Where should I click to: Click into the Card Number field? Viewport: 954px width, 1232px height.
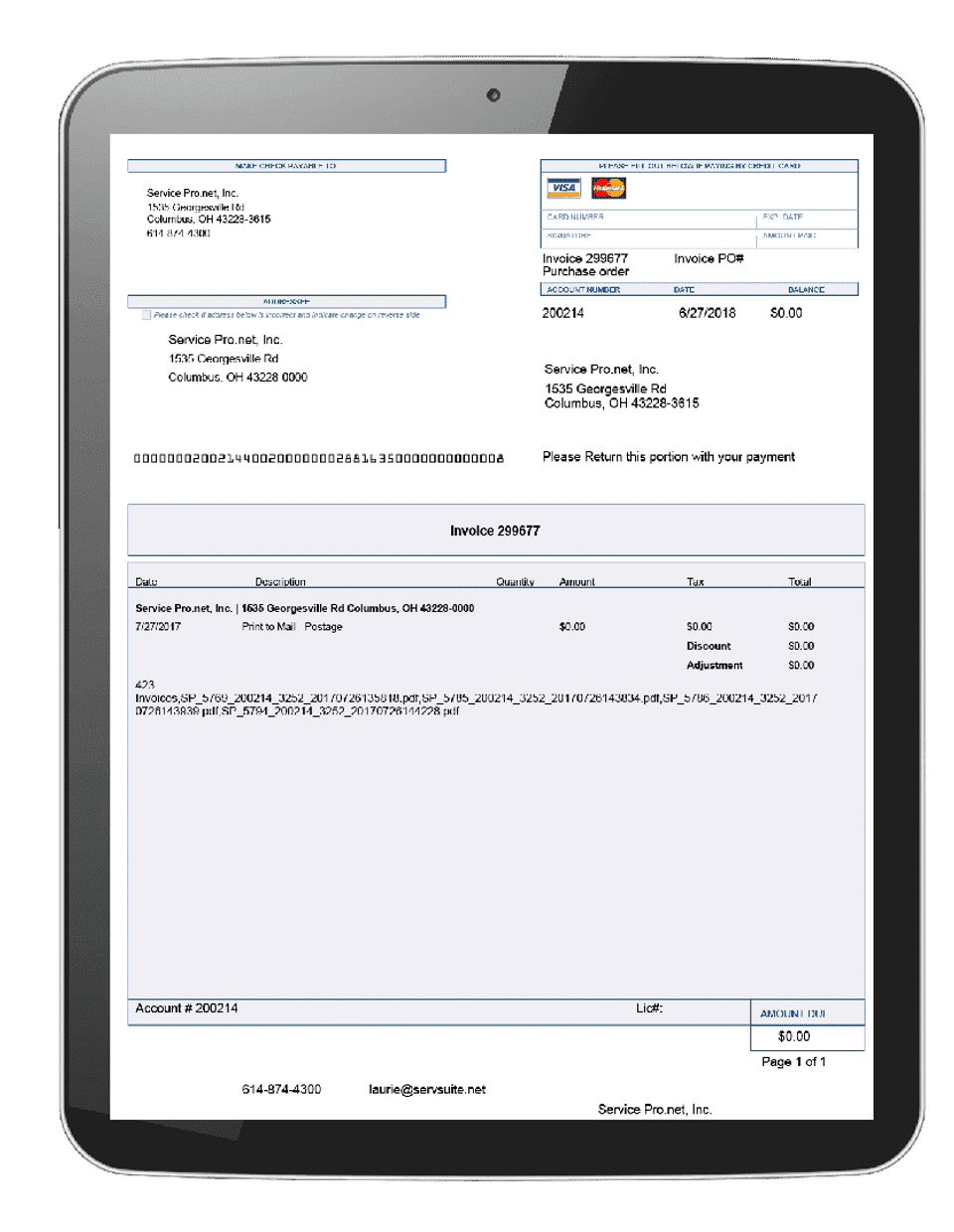[x=649, y=219]
